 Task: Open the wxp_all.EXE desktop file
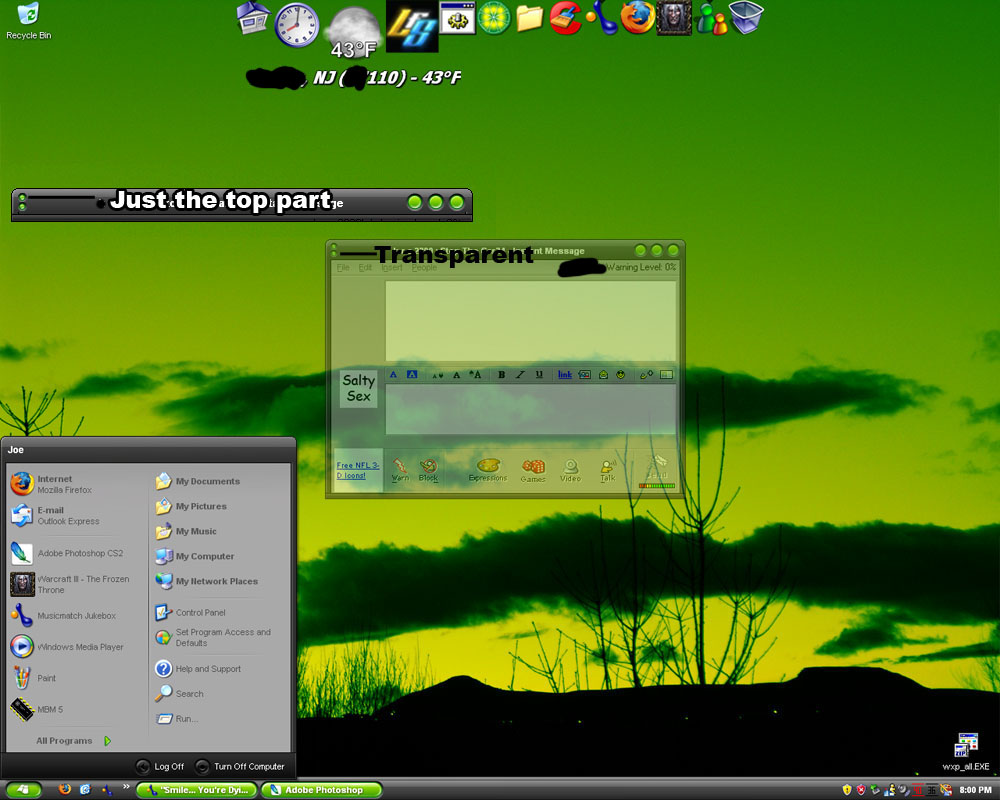point(966,752)
